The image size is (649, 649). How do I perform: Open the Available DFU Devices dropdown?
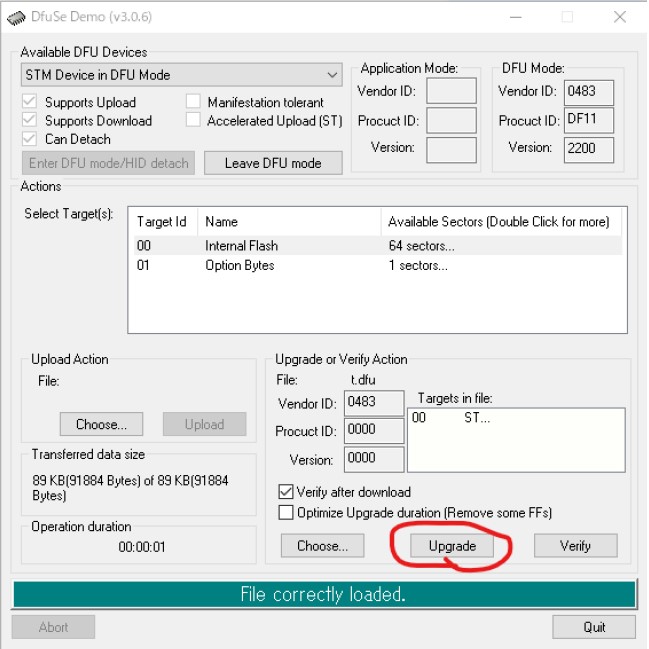pos(181,75)
